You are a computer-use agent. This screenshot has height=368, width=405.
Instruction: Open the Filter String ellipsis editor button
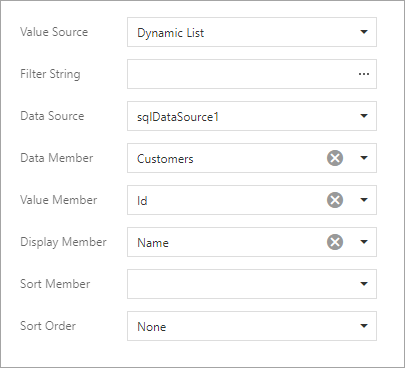(x=364, y=74)
